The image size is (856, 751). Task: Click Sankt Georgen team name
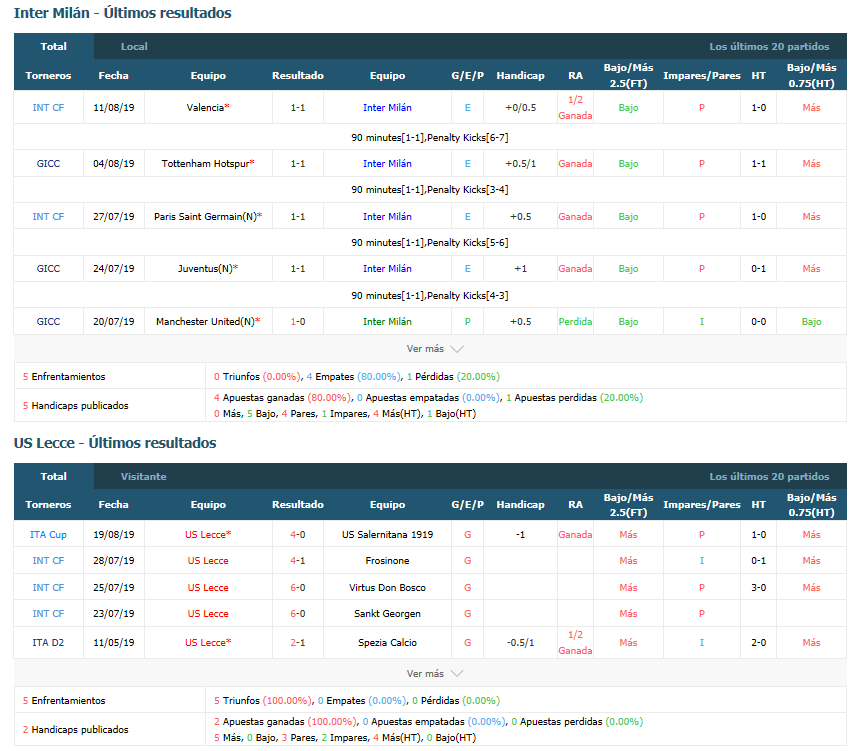point(387,613)
